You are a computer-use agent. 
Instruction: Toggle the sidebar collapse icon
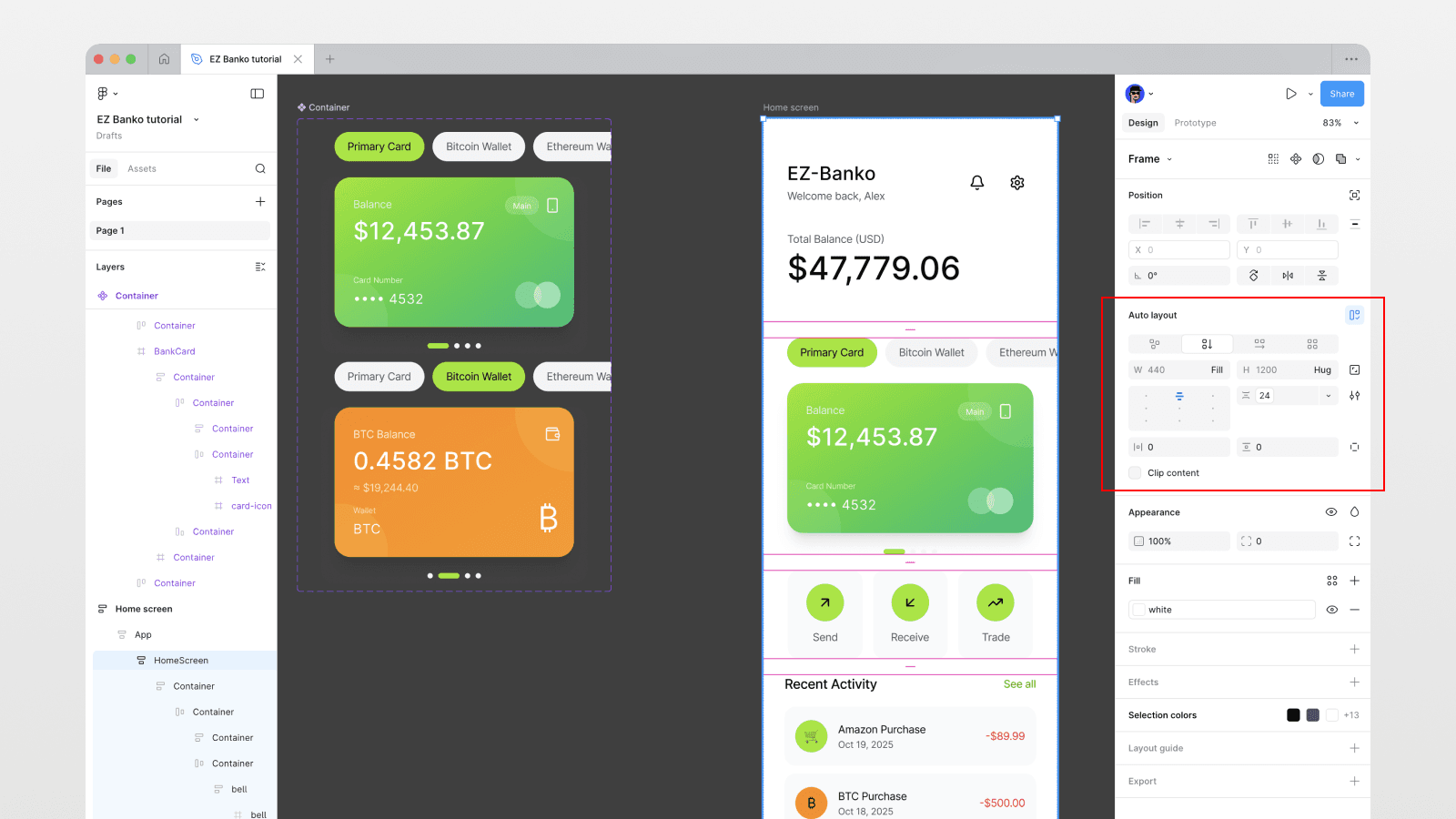[258, 94]
